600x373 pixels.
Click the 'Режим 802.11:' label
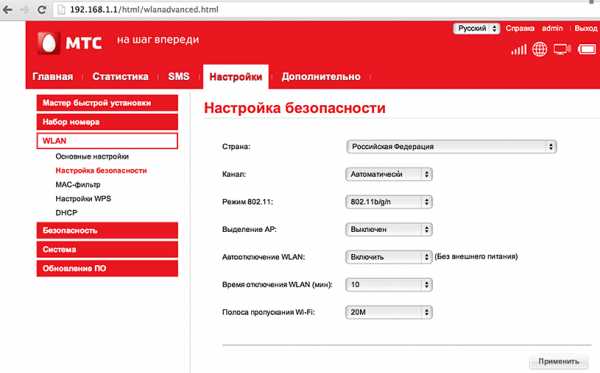248,202
